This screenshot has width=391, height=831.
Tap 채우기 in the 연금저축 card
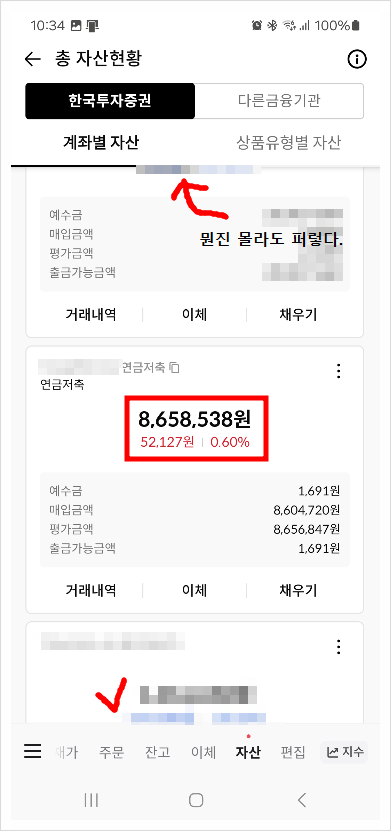click(x=298, y=590)
